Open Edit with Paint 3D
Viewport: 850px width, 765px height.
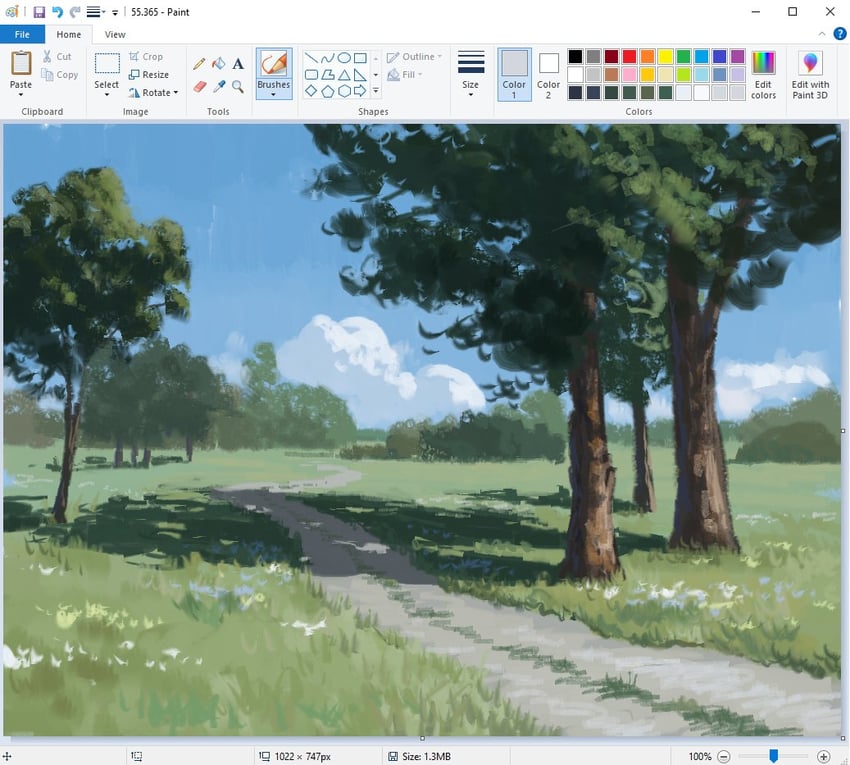click(x=810, y=75)
